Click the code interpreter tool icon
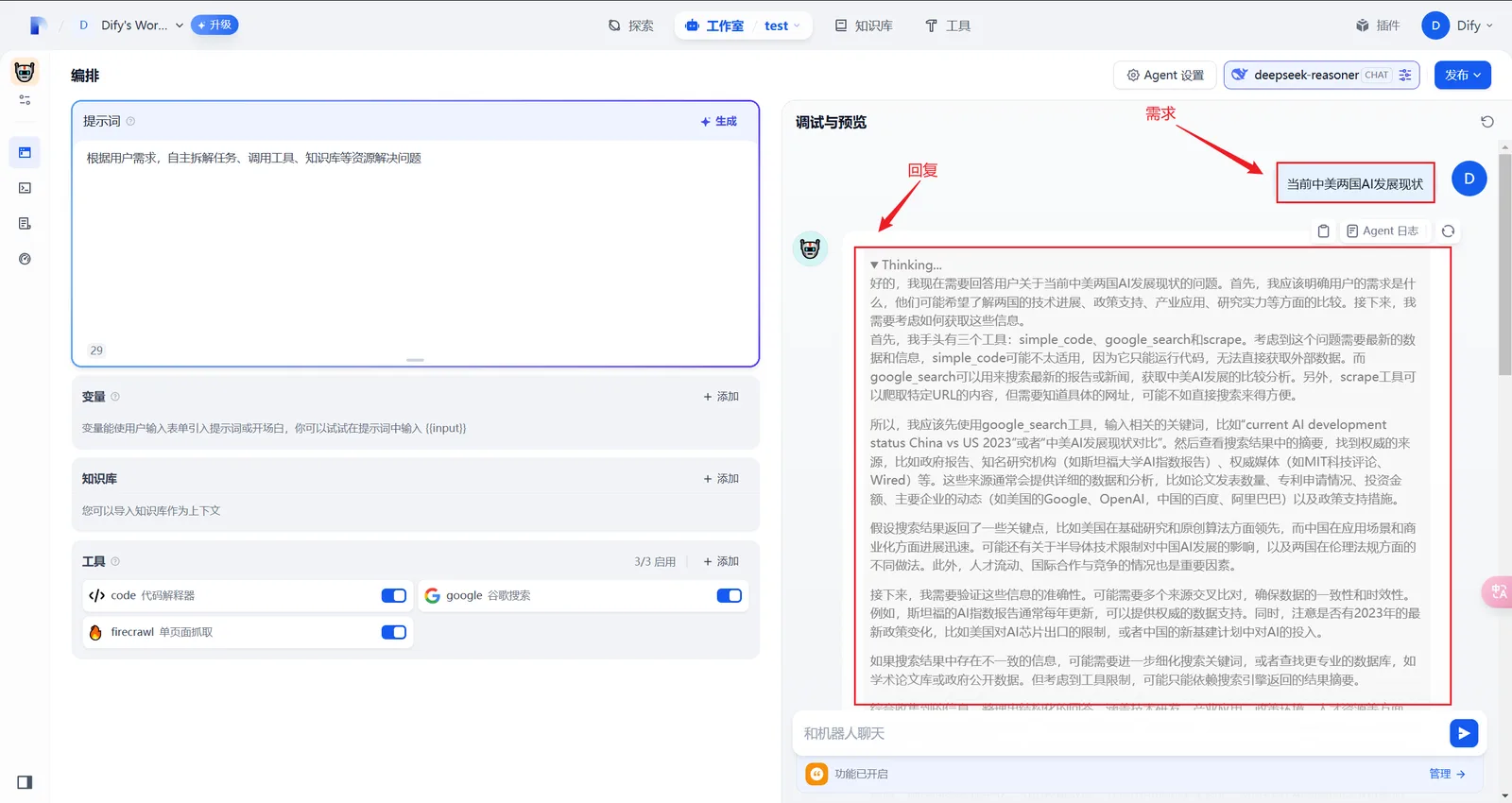Viewport: 1512px width, 803px height. click(96, 595)
